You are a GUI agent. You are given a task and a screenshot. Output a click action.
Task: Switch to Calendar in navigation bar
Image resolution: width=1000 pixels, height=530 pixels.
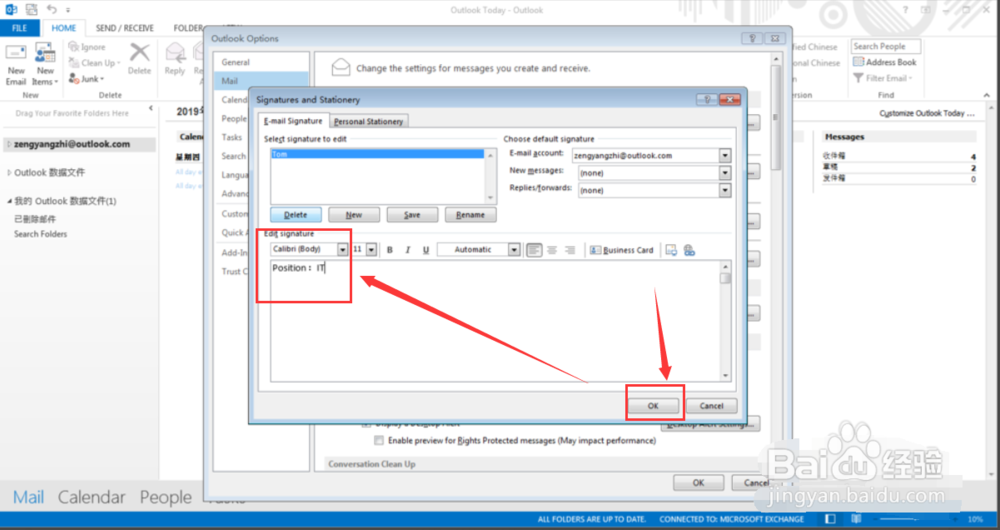[92, 497]
